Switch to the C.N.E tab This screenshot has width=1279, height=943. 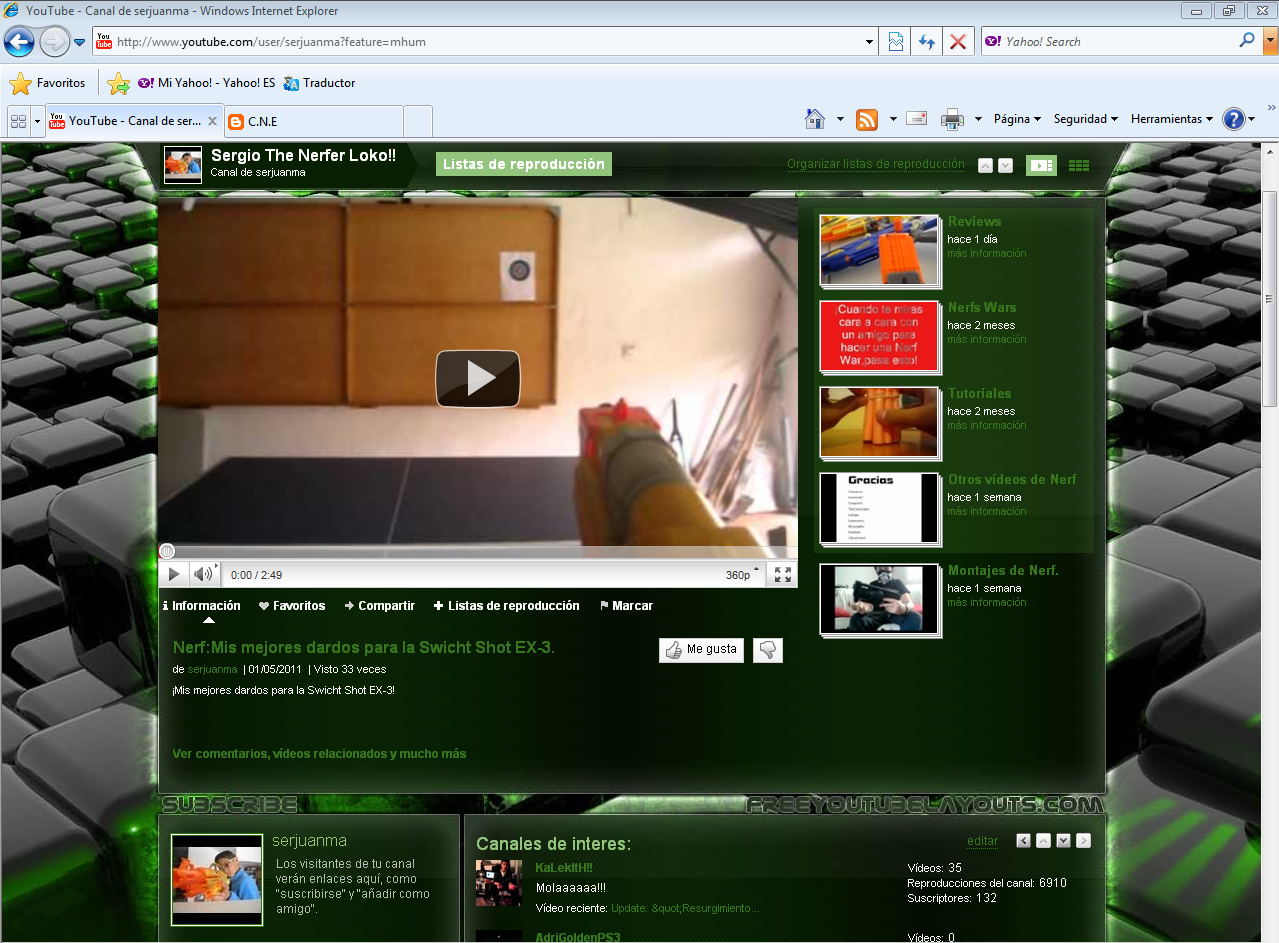click(313, 121)
